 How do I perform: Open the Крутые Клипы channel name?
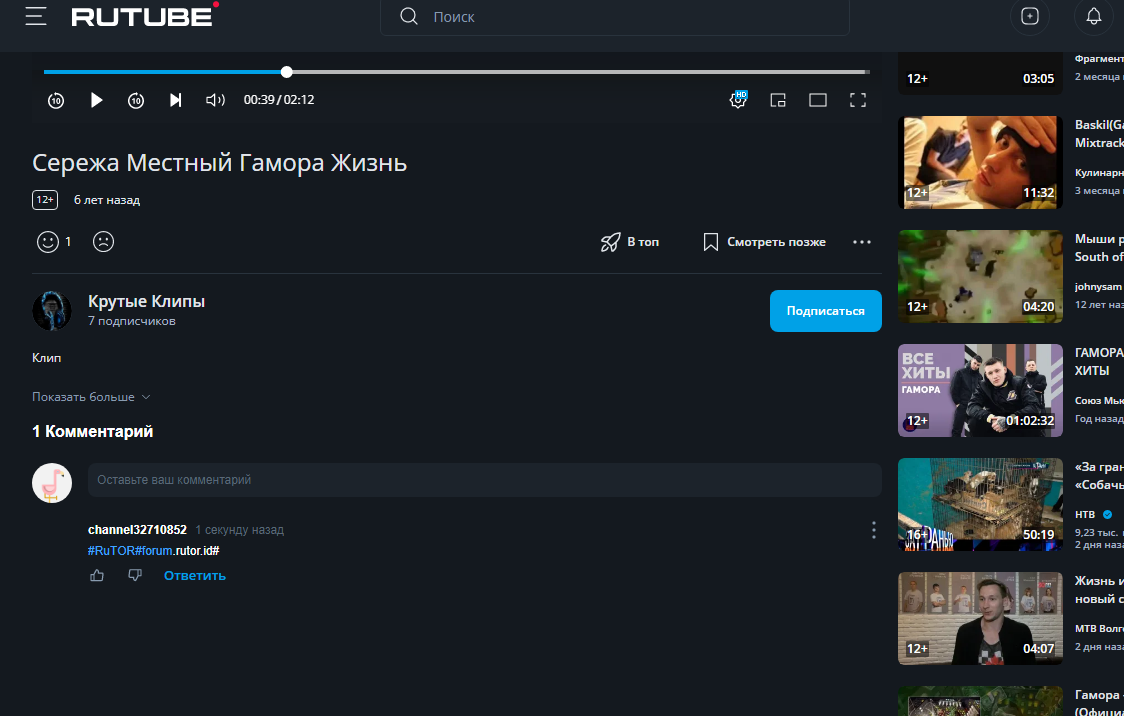point(146,302)
